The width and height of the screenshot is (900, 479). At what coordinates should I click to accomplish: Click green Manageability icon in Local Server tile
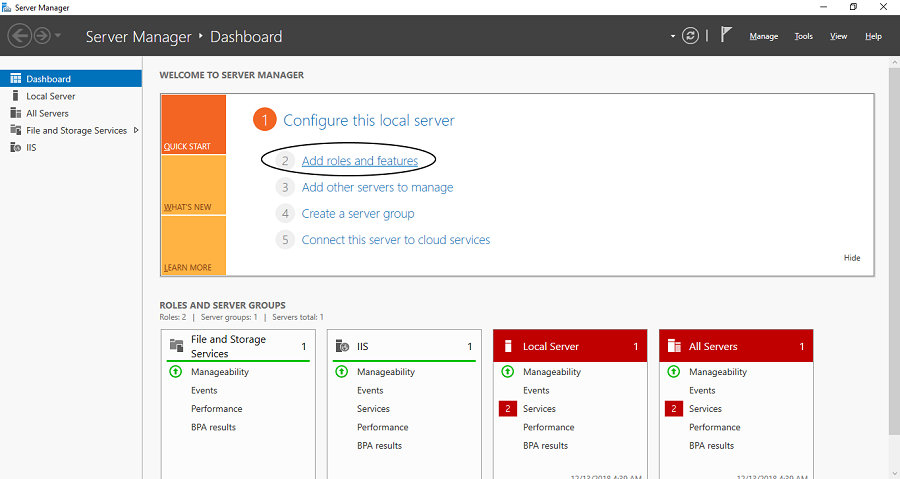pos(507,372)
